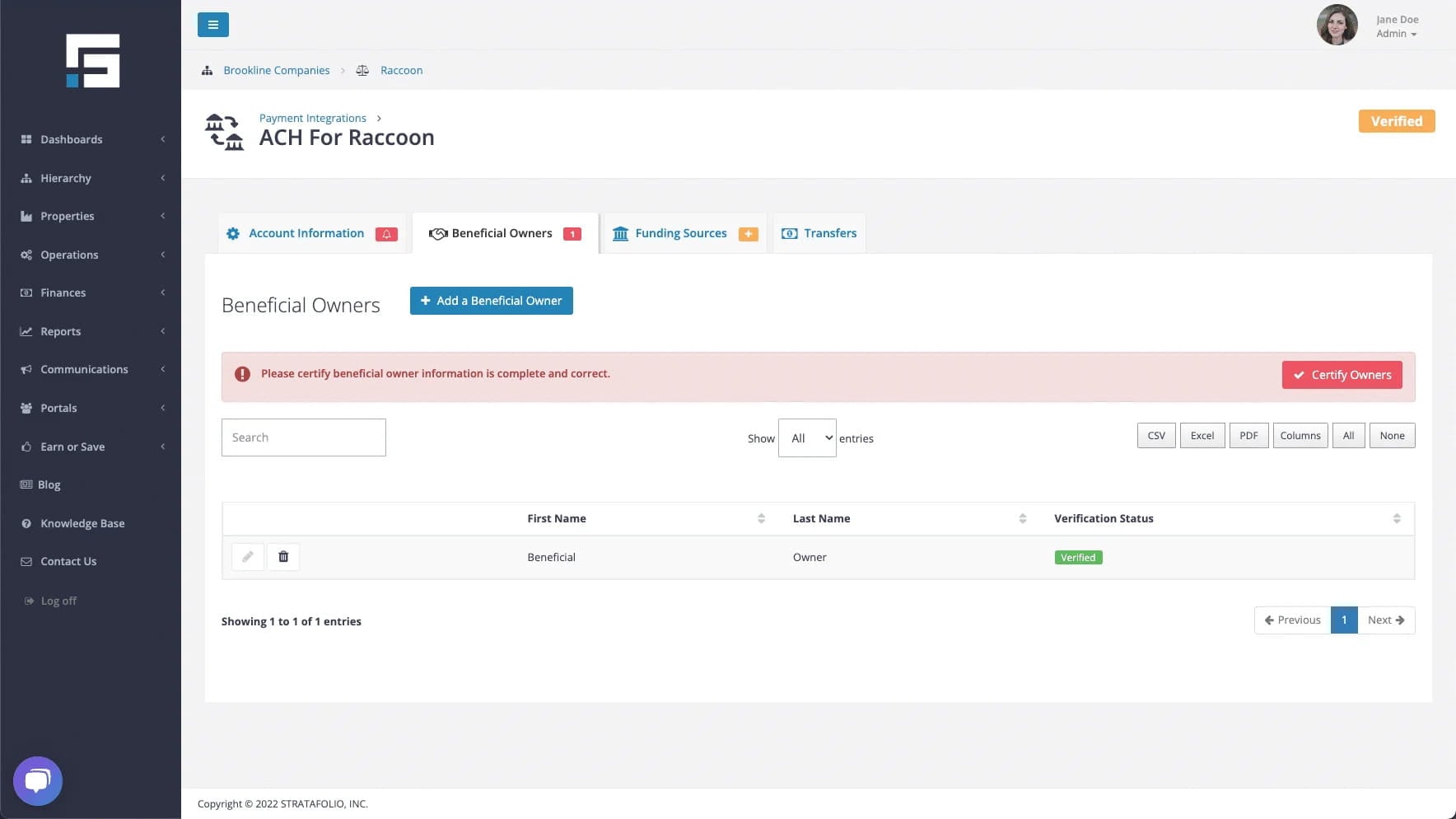Expand the Dashboards sidebar menu
Viewport: 1456px width, 819px height.
point(92,139)
